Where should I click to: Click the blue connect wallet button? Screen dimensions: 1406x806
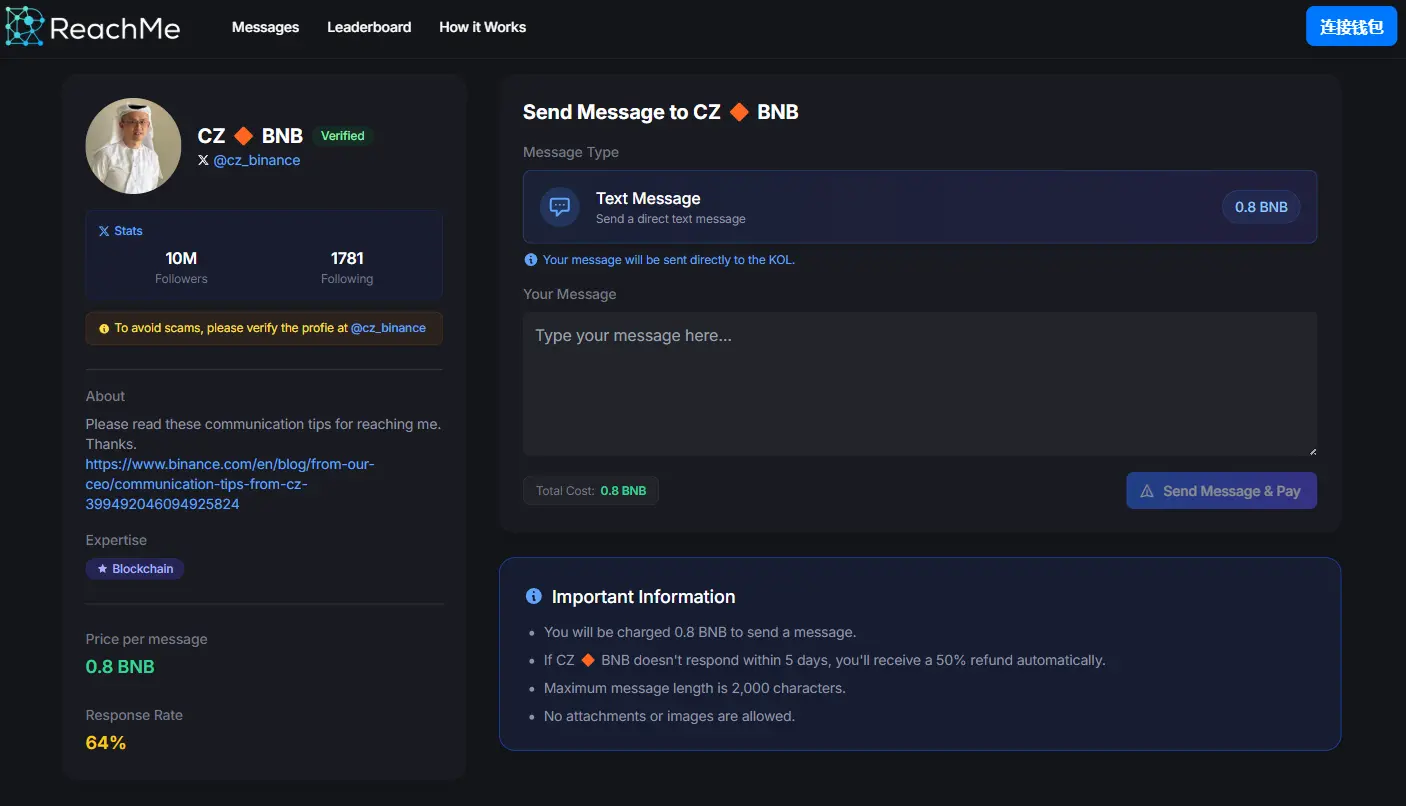point(1351,27)
